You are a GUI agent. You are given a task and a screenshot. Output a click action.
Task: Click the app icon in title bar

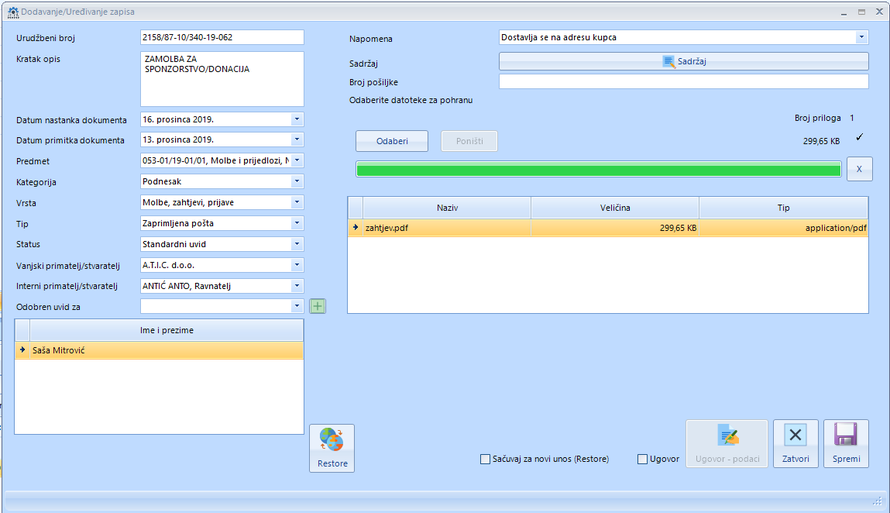pos(13,11)
